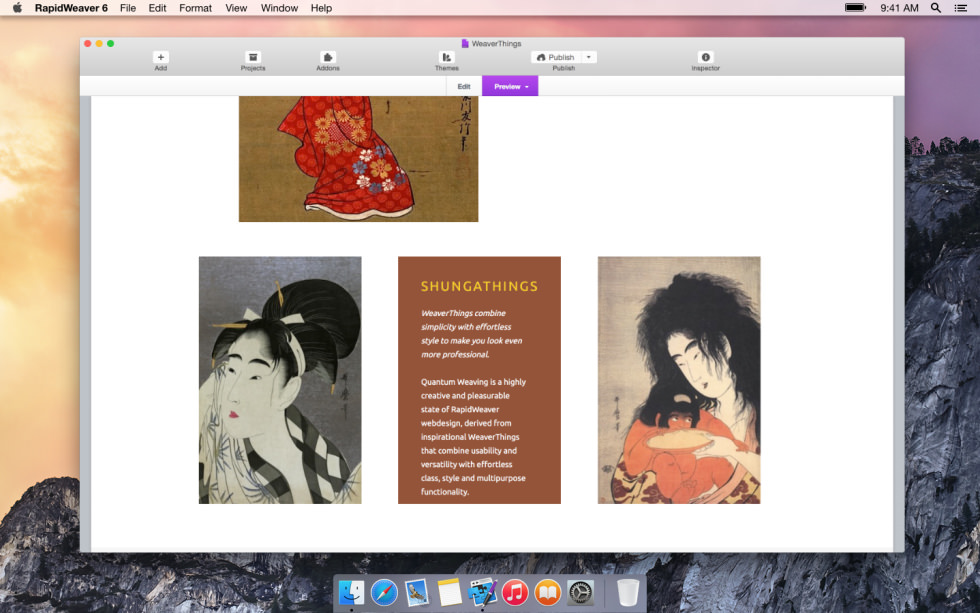Screen dimensions: 980x613
Task: Open the Addons toolbar icon
Action: click(x=328, y=57)
